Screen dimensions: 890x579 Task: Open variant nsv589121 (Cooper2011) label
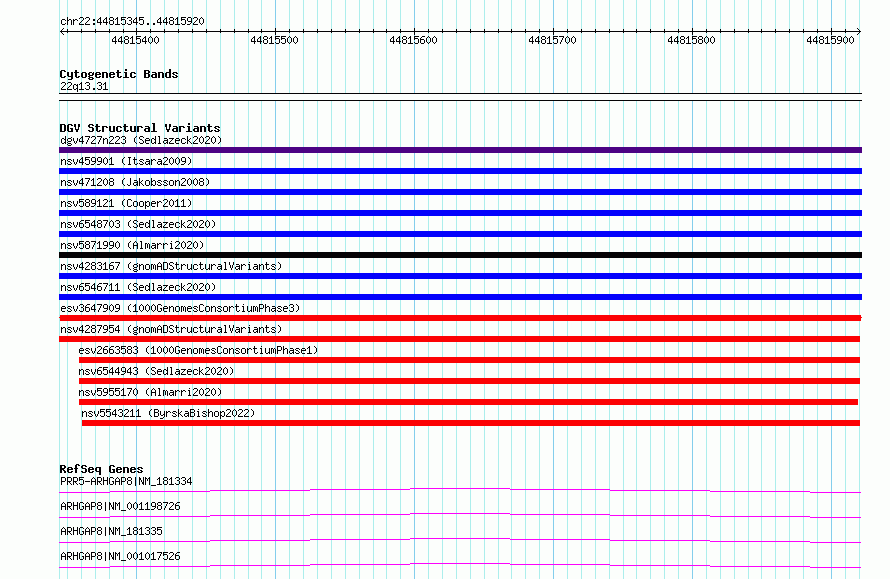[126, 203]
